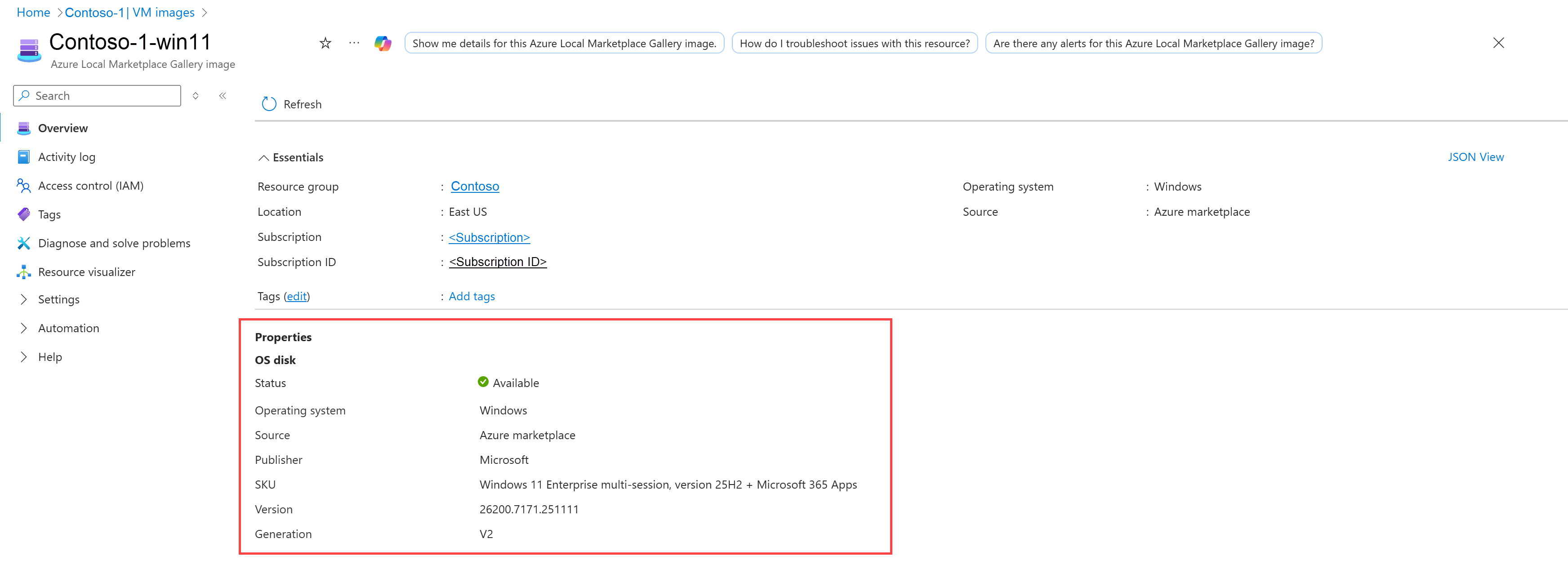Click the Azure Local Marketplace Gallery image subtitle
Image resolution: width=1568 pixels, height=565 pixels.
143,64
